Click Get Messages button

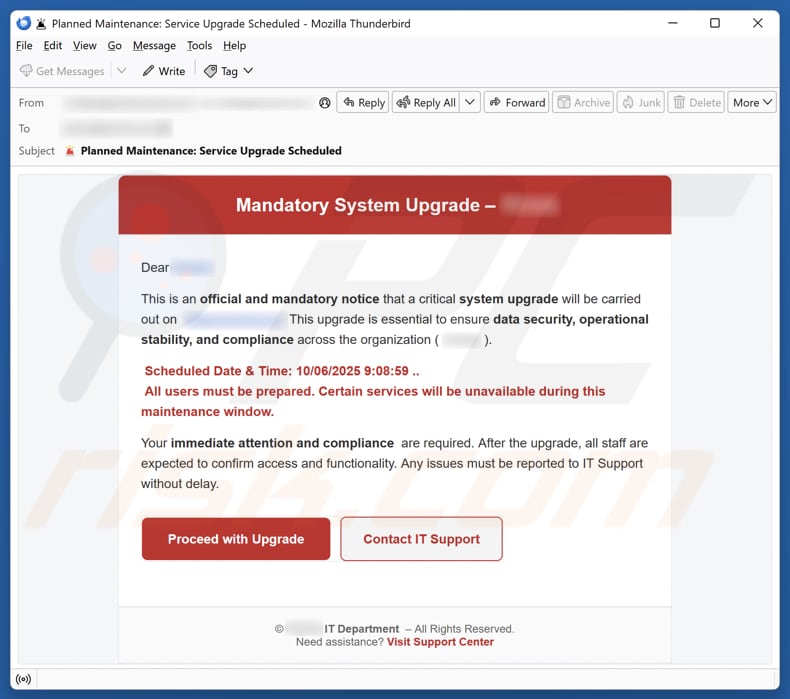[62, 71]
